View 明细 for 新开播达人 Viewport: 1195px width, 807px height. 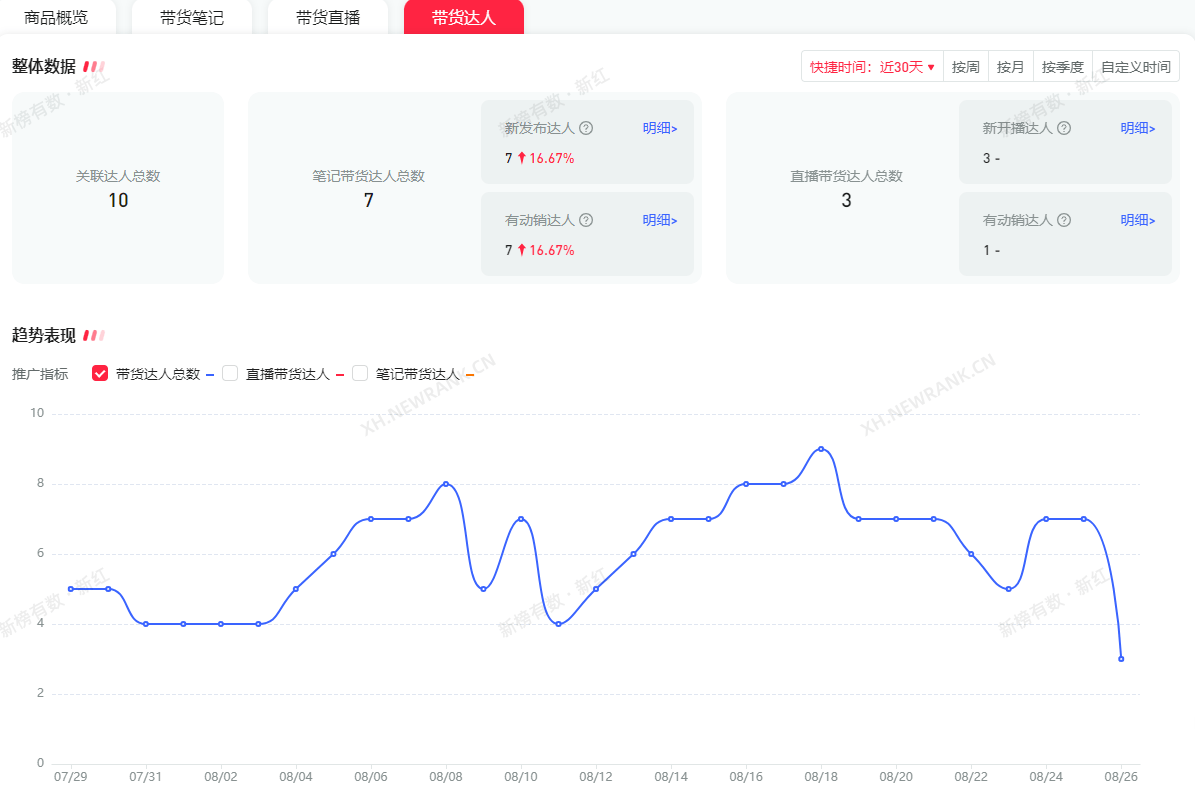(x=1138, y=128)
